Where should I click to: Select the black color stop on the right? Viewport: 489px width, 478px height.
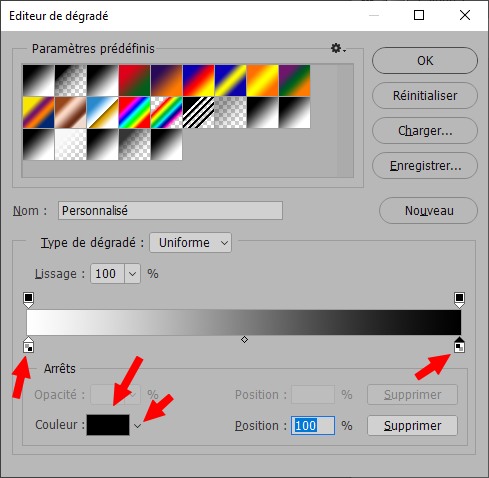click(x=459, y=345)
